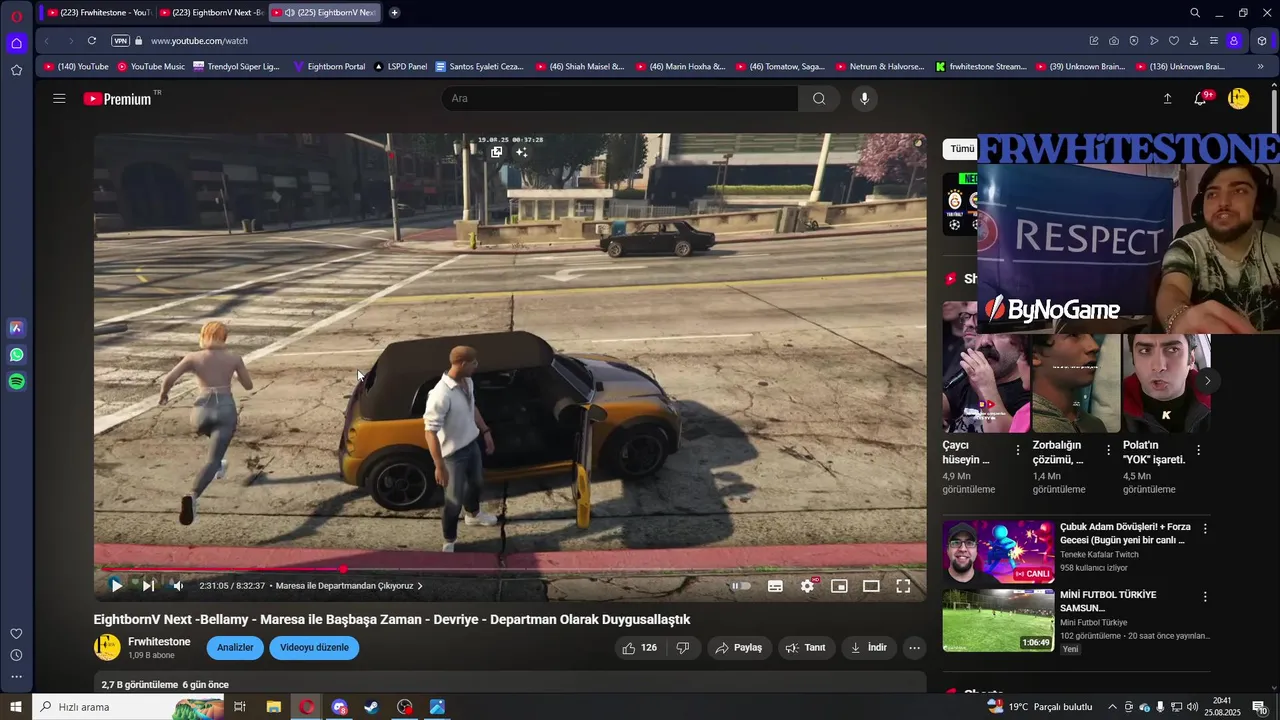
Task: Click the address bar URL
Action: (x=199, y=41)
